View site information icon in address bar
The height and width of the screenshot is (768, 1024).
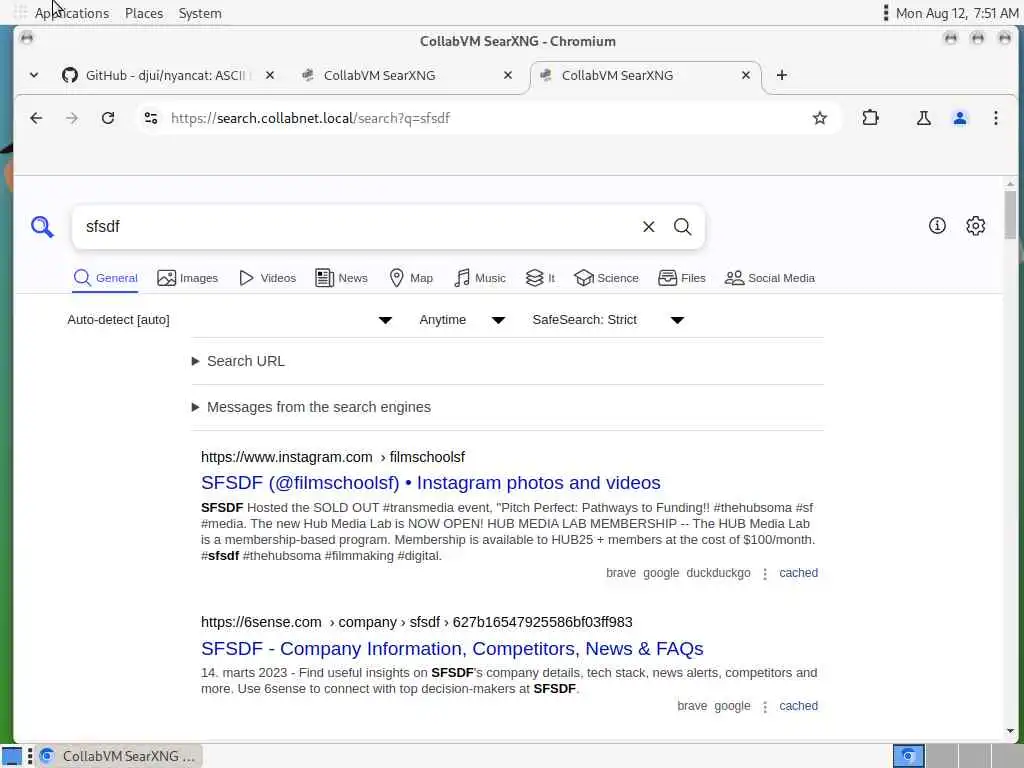(x=151, y=118)
